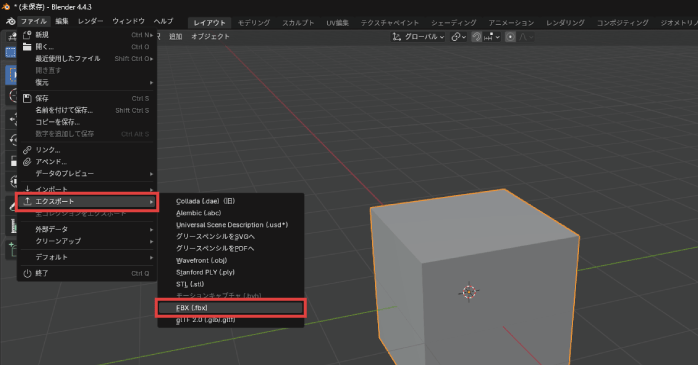Click the floppy disk 保存 icon
The height and width of the screenshot is (365, 698).
click(x=27, y=98)
